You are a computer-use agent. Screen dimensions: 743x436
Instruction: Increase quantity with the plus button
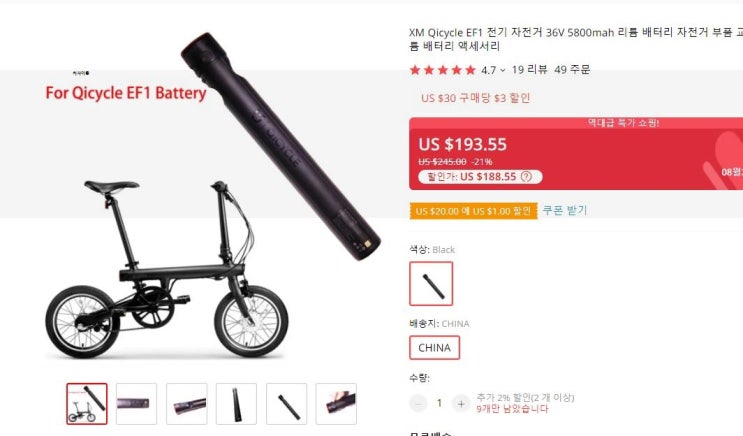pos(461,404)
